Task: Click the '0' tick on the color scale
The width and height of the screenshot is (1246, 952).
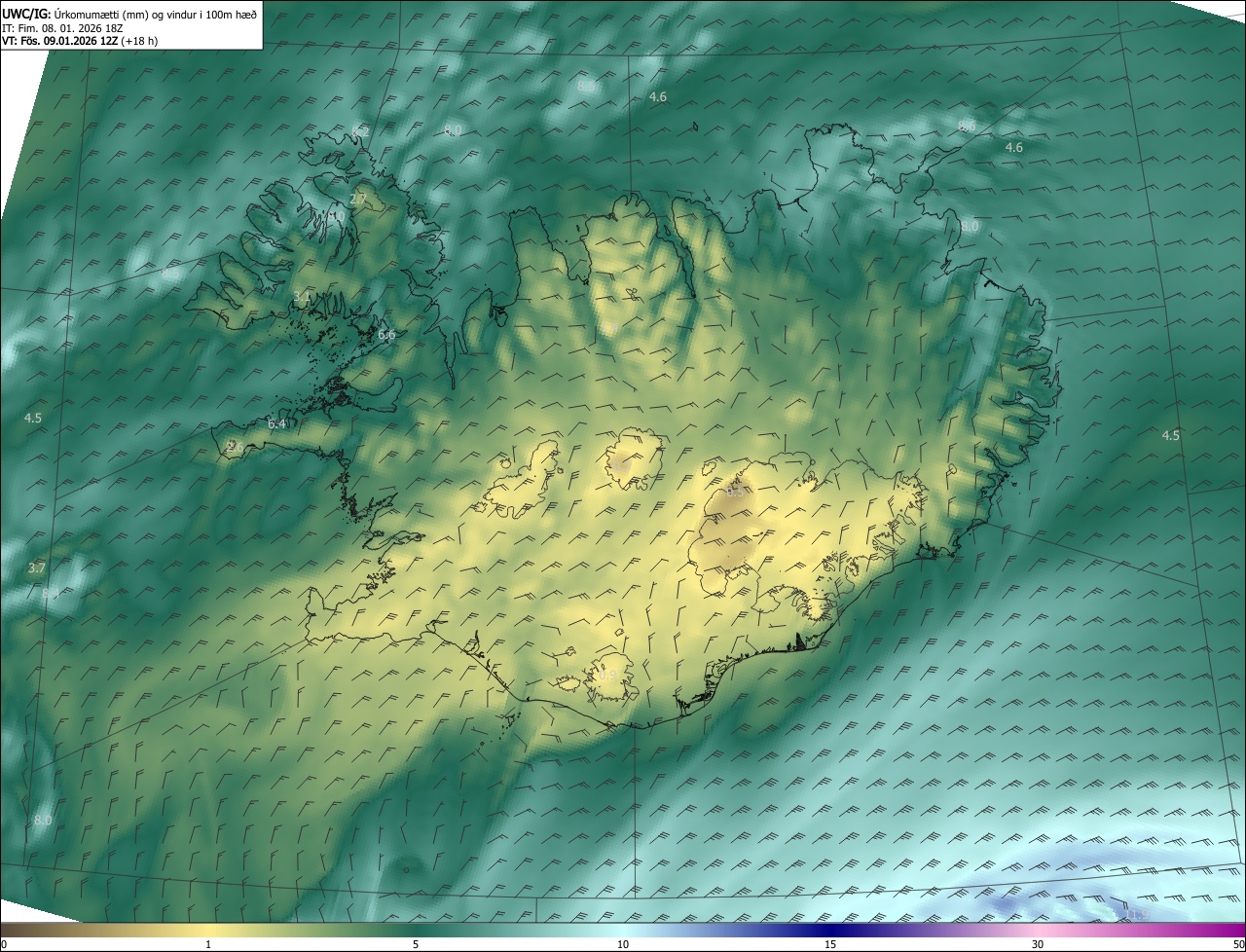Action: point(4,945)
